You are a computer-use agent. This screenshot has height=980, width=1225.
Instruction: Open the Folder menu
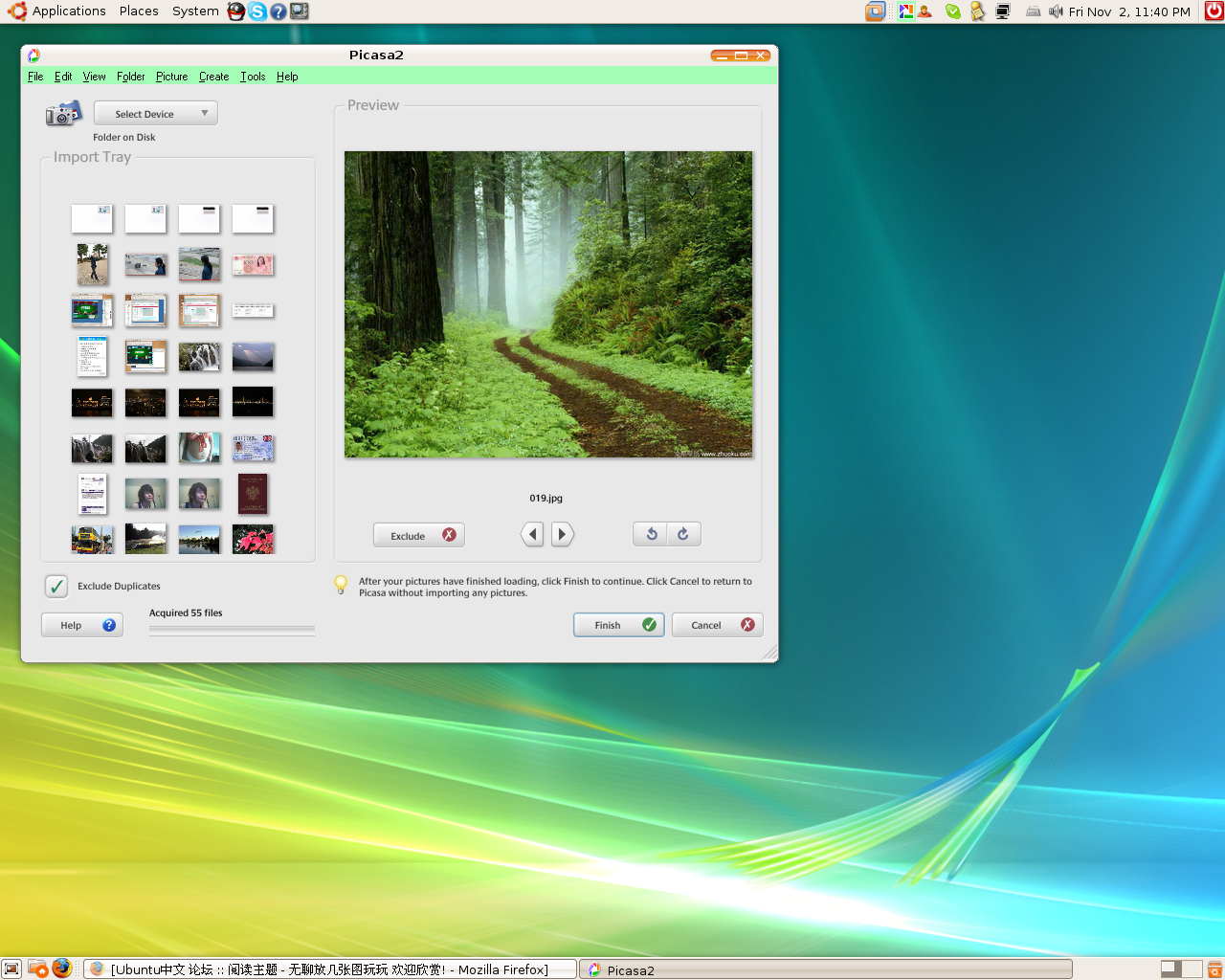point(131,77)
